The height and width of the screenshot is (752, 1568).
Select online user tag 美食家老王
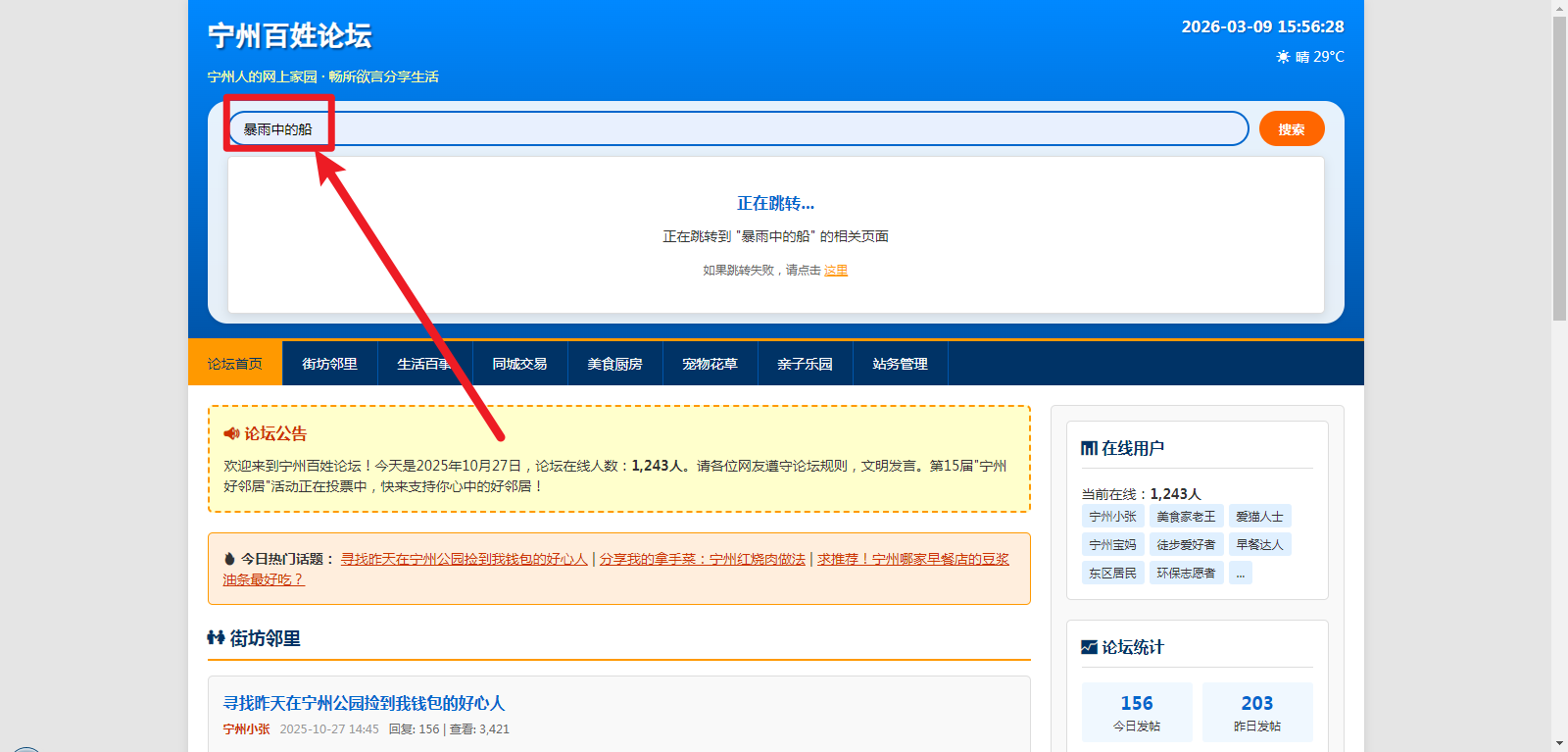click(x=1186, y=516)
